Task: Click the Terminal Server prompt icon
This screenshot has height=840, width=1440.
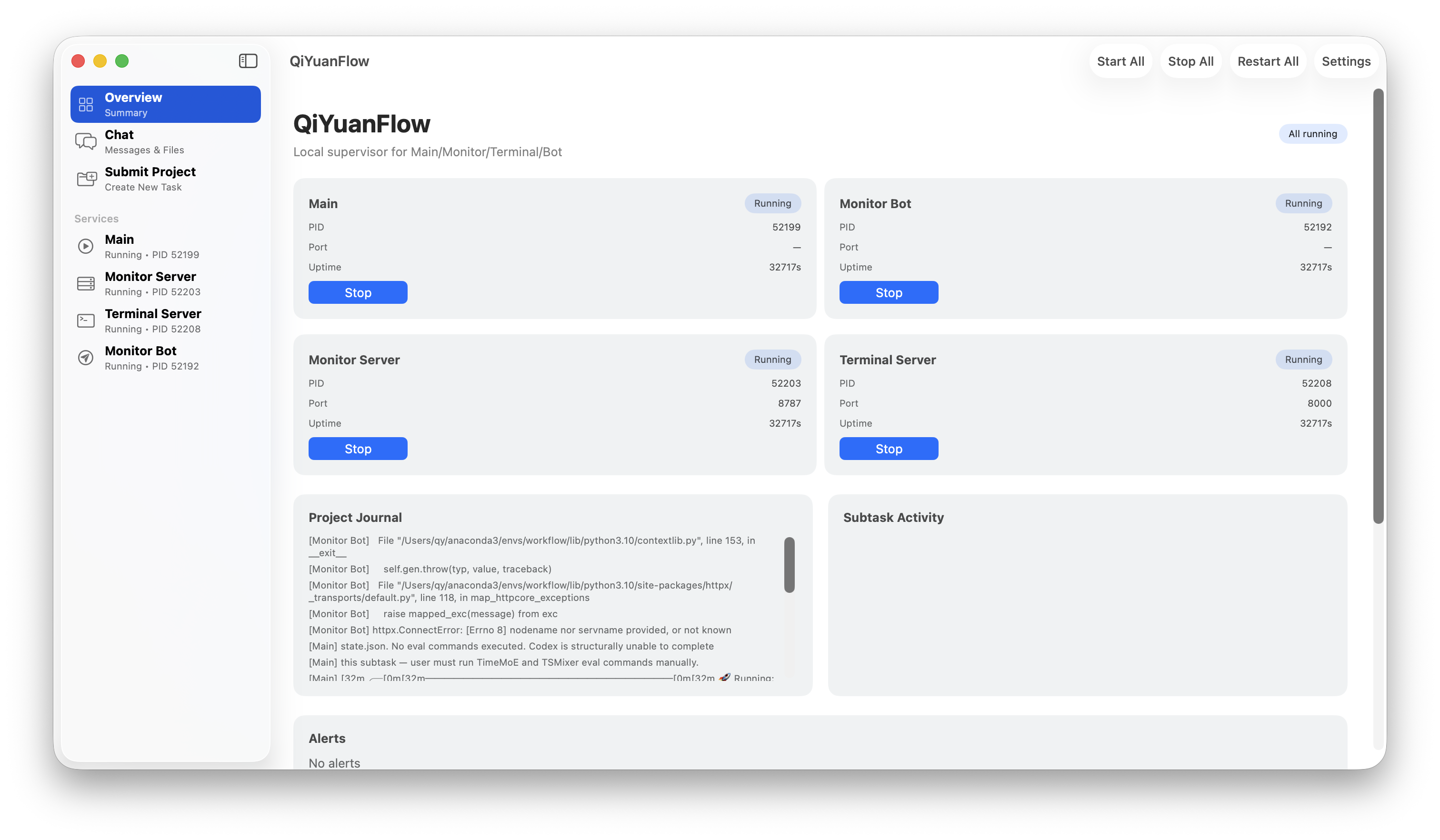Action: pyautogui.click(x=86, y=320)
